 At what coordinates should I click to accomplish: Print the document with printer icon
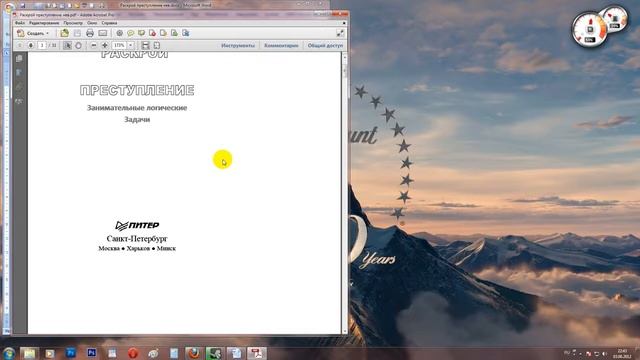point(90,33)
